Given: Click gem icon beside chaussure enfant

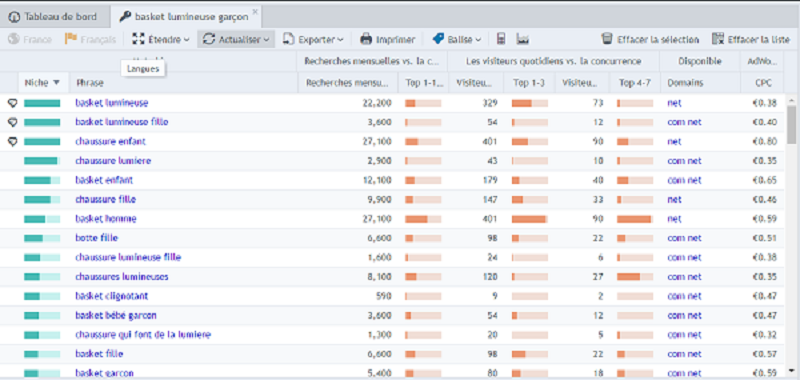Looking at the screenshot, I should [13, 142].
